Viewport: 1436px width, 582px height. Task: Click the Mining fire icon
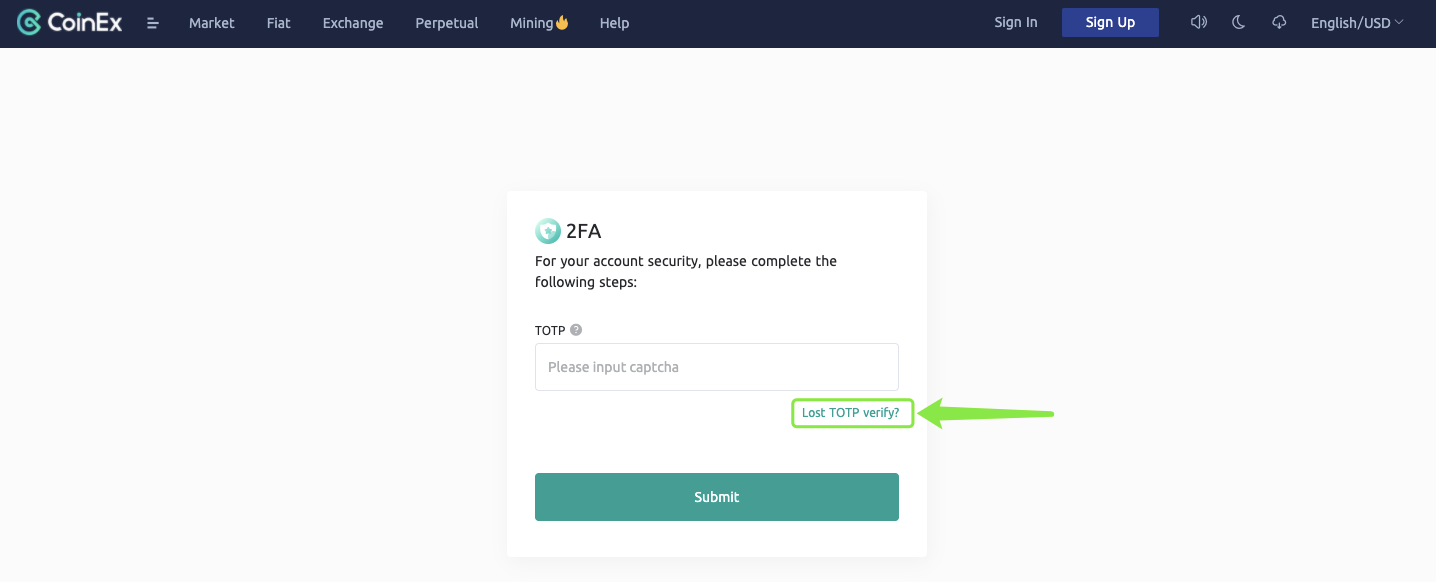[562, 22]
